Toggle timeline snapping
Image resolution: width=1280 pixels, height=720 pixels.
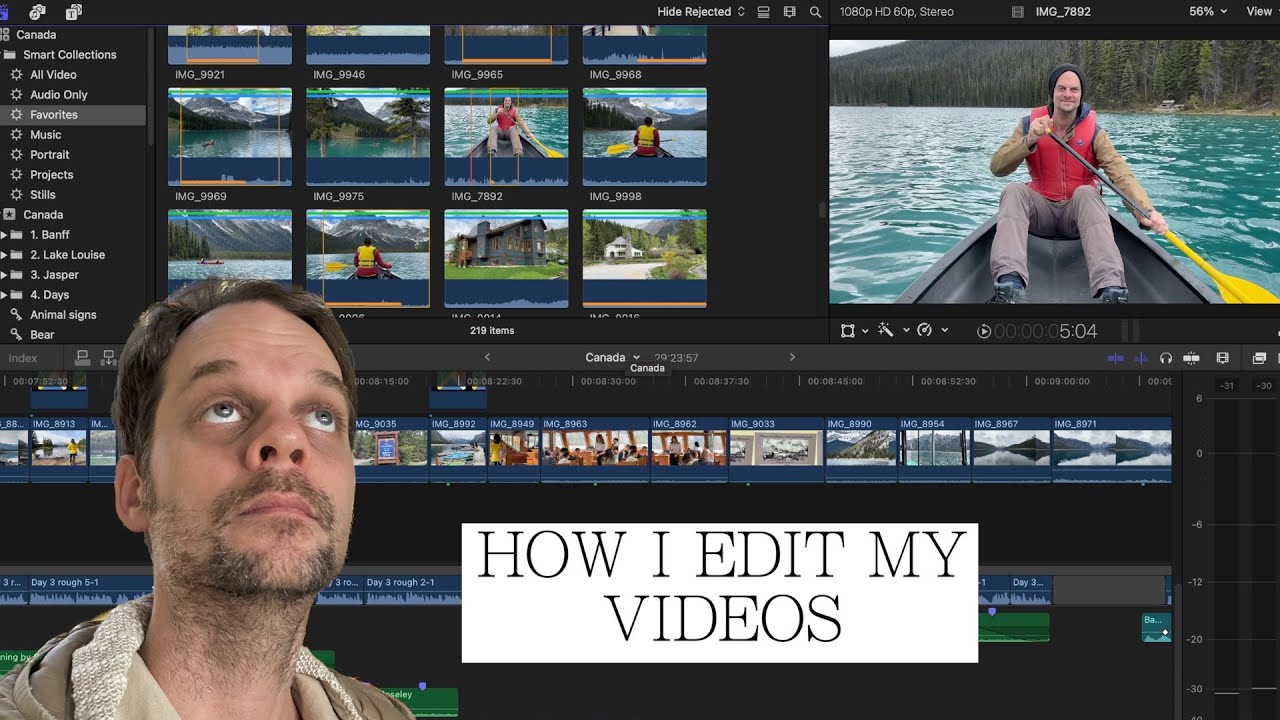1191,358
